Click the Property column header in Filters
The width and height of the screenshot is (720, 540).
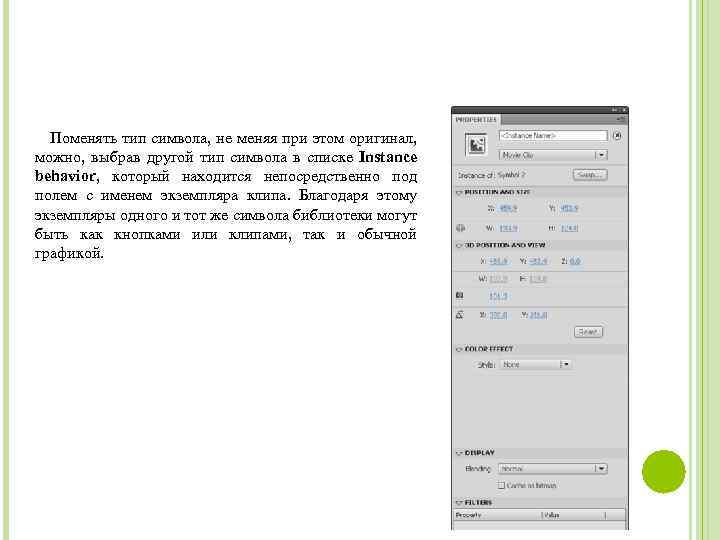pos(498,515)
